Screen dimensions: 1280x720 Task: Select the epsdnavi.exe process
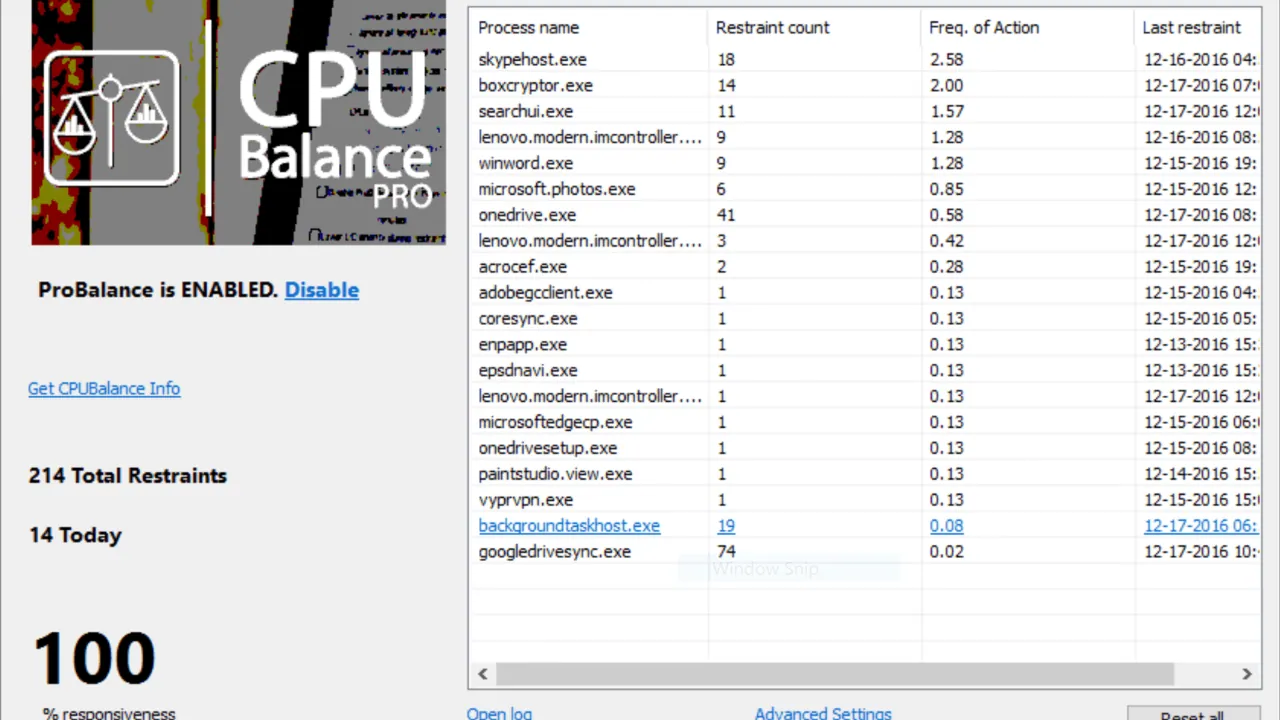click(x=527, y=372)
